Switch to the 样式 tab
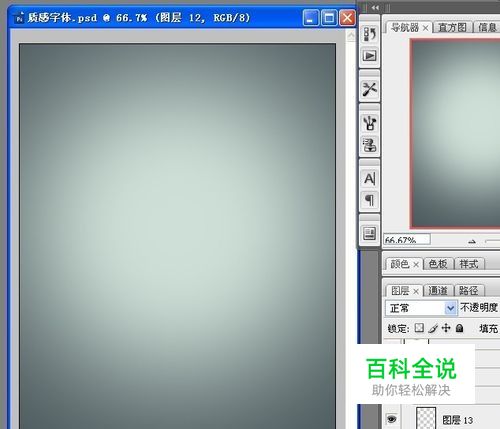 (x=469, y=264)
